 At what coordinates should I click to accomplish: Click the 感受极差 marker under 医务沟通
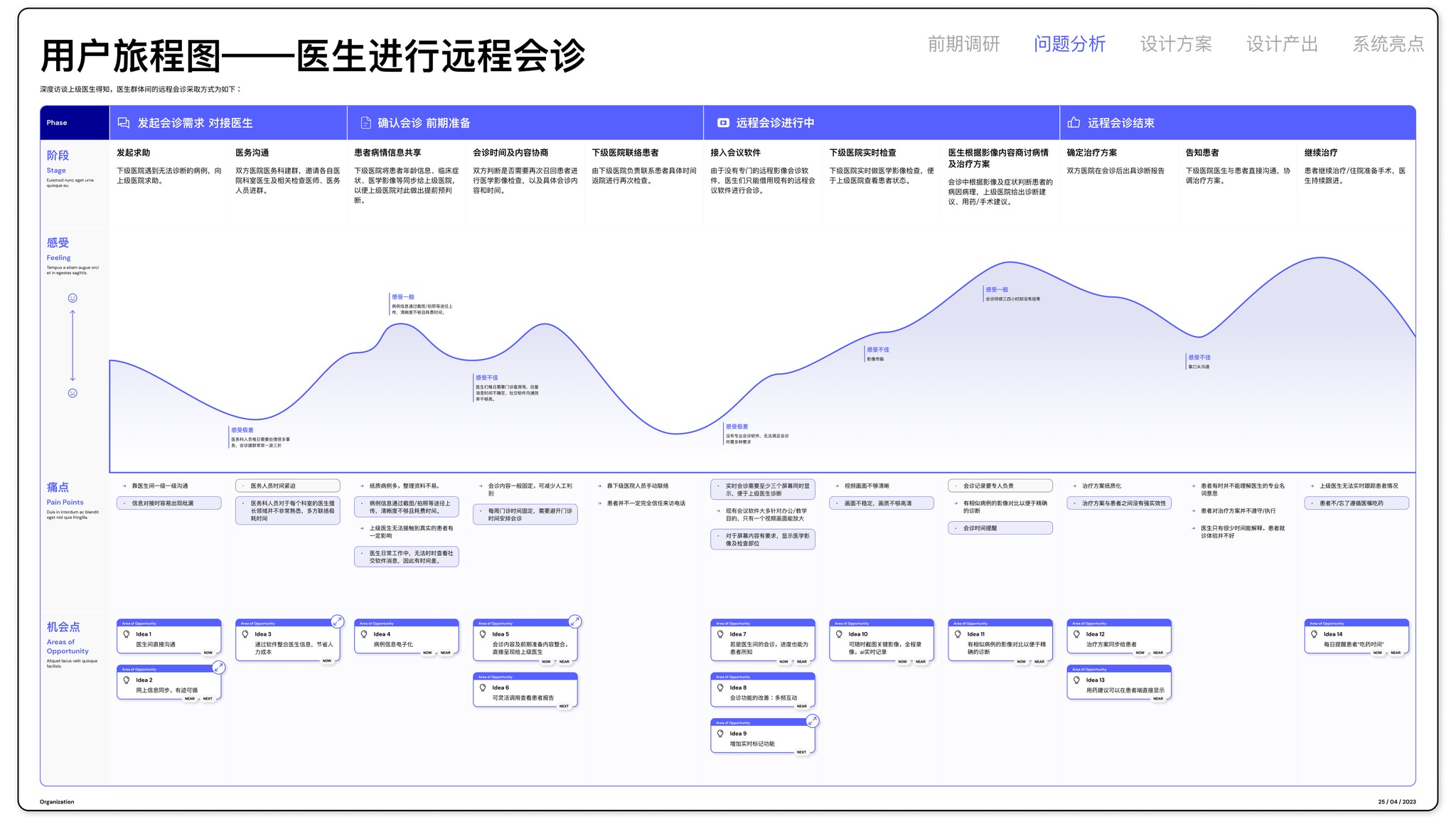click(242, 430)
